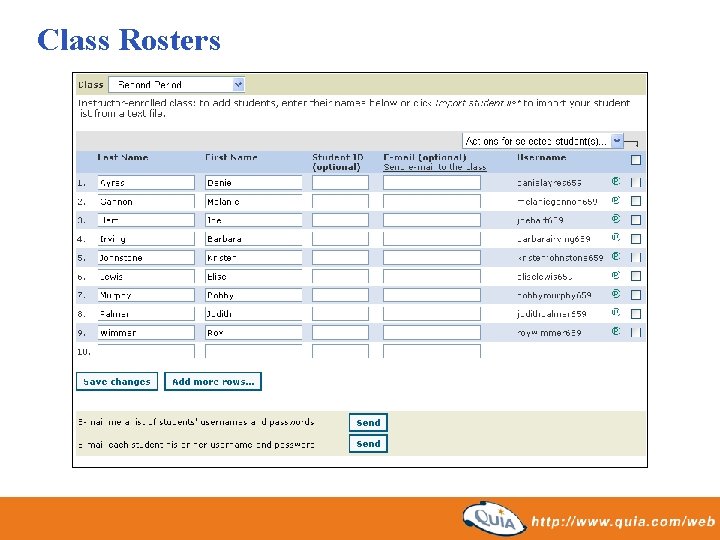Click the icon next to danielayres659 username
Screen dimensions: 720x540
point(616,181)
